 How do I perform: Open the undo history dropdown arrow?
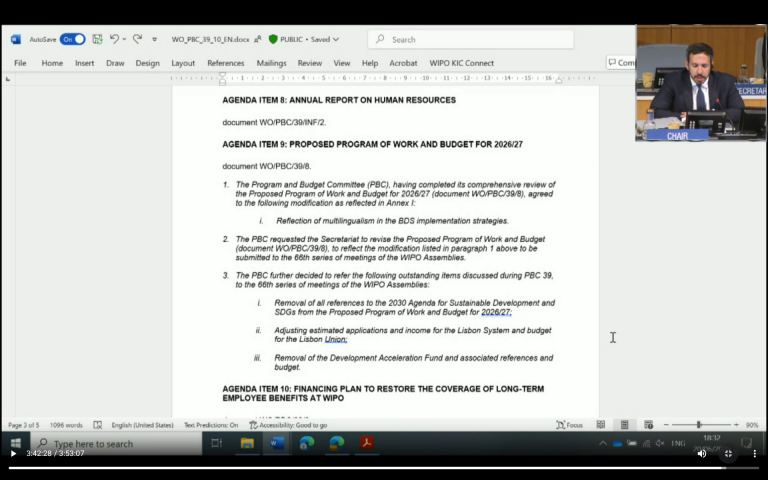click(125, 40)
